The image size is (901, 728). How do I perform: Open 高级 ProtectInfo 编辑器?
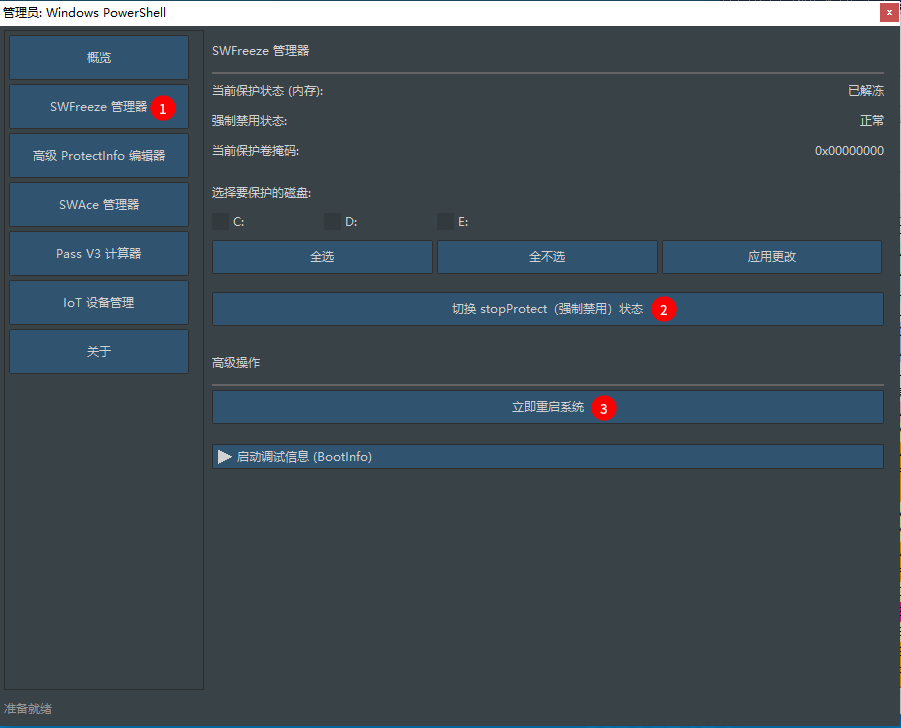point(99,156)
